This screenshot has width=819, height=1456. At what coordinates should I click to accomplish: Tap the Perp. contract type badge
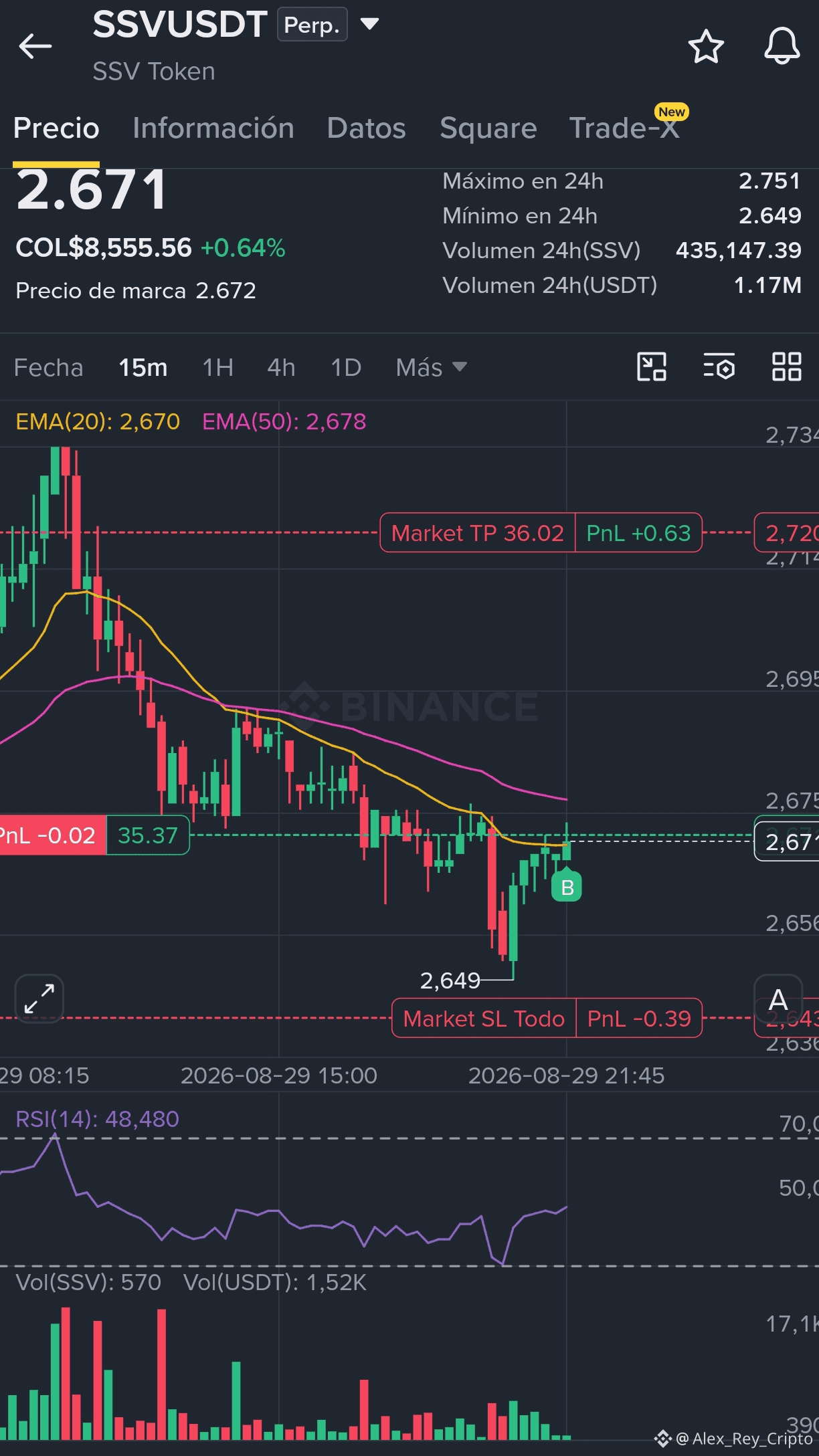pyautogui.click(x=312, y=25)
